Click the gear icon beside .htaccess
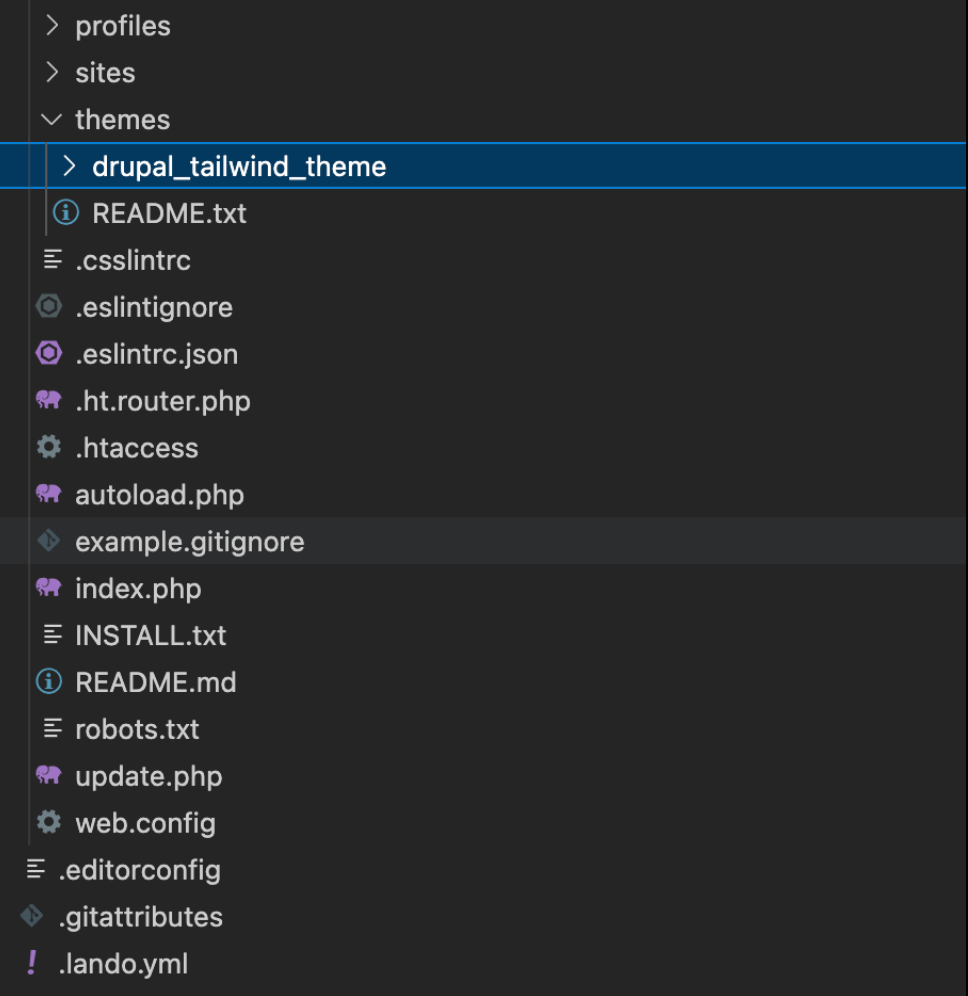 (x=49, y=447)
